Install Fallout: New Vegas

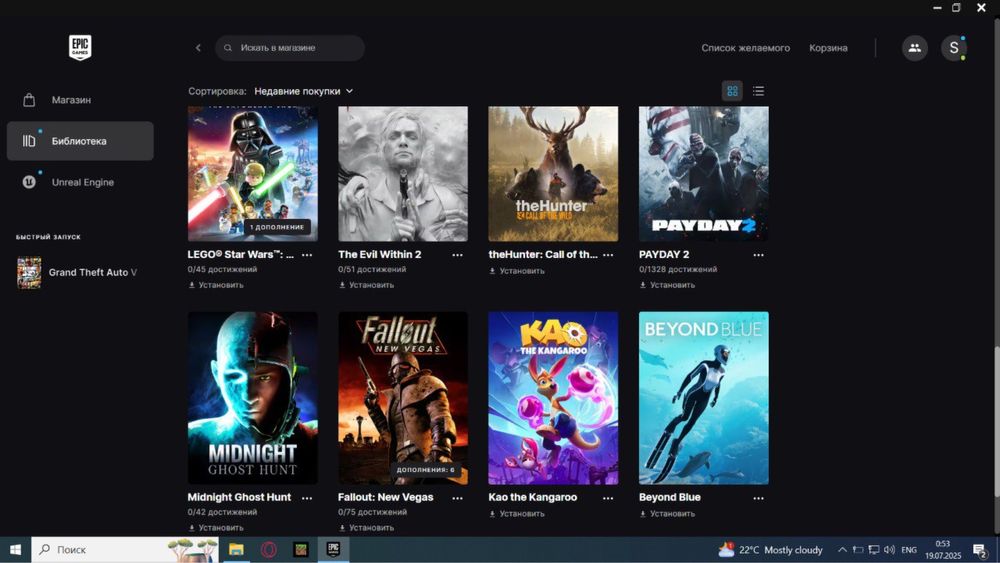pyautogui.click(x=366, y=528)
